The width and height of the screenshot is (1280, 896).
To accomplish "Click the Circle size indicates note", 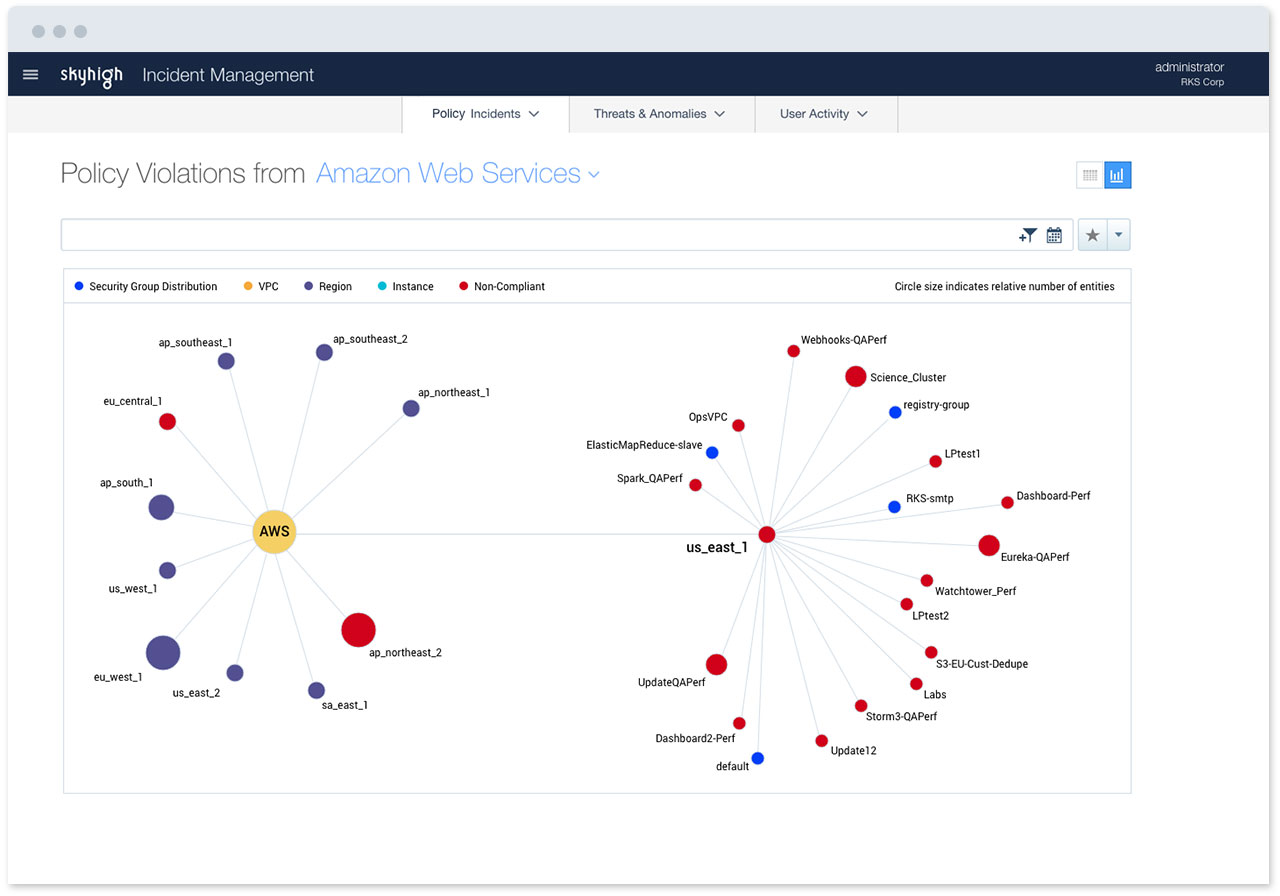I will [1004, 286].
